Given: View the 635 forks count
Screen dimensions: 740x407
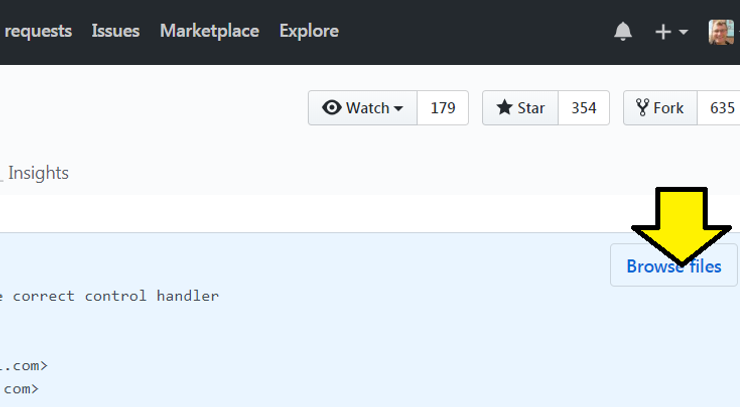Looking at the screenshot, I should tap(722, 108).
